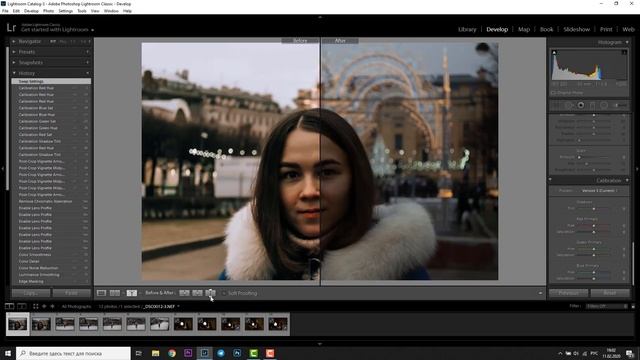Click the Reset button

[610, 293]
